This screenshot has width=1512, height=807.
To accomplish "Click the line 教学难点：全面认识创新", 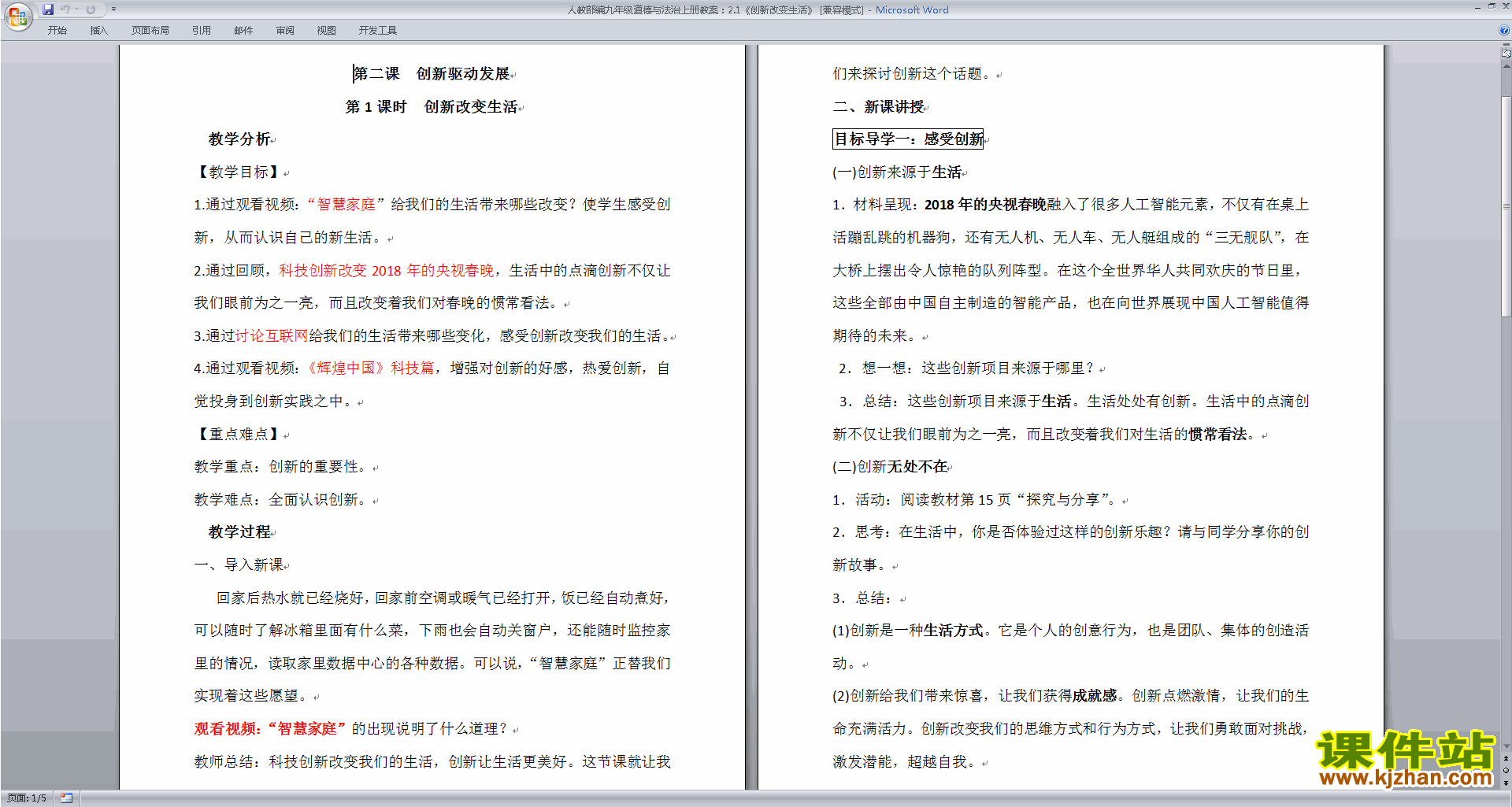I will coord(280,500).
